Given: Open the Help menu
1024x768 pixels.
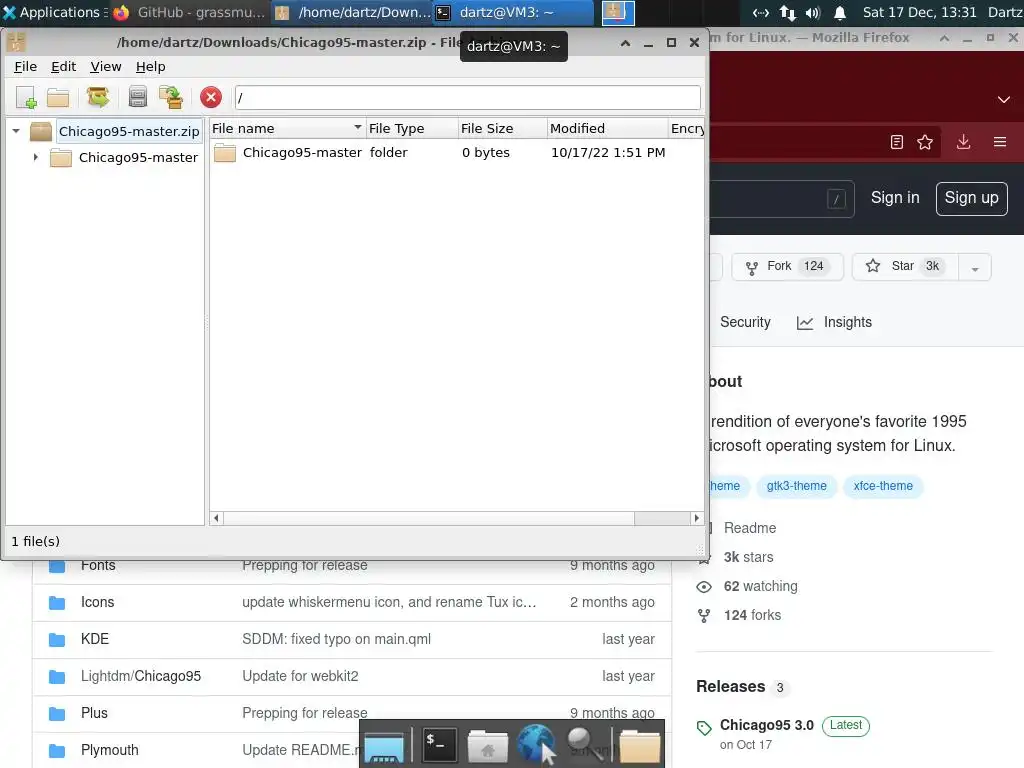Looking at the screenshot, I should click(x=150, y=67).
